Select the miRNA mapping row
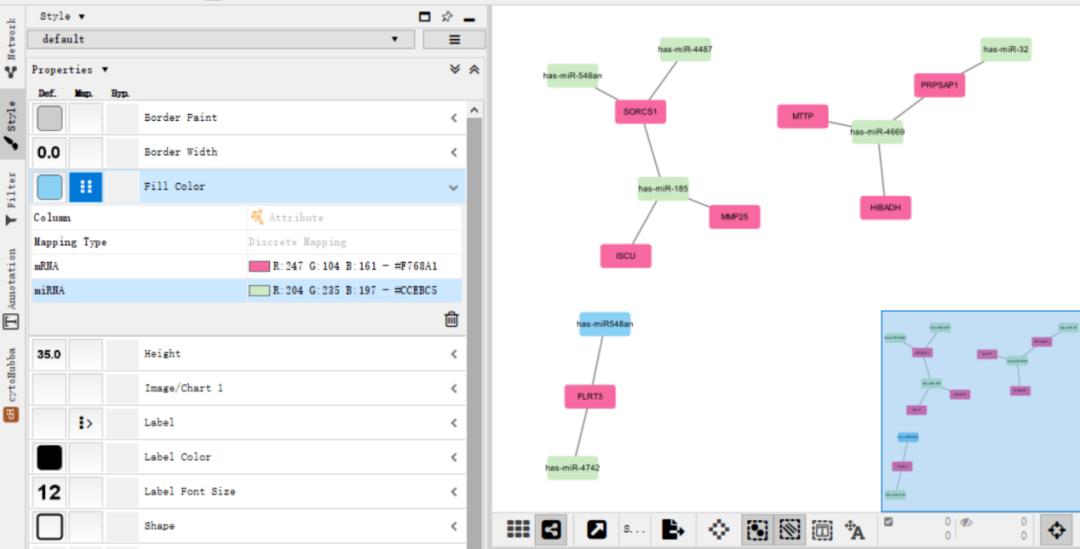The image size is (1080, 549). pos(247,291)
